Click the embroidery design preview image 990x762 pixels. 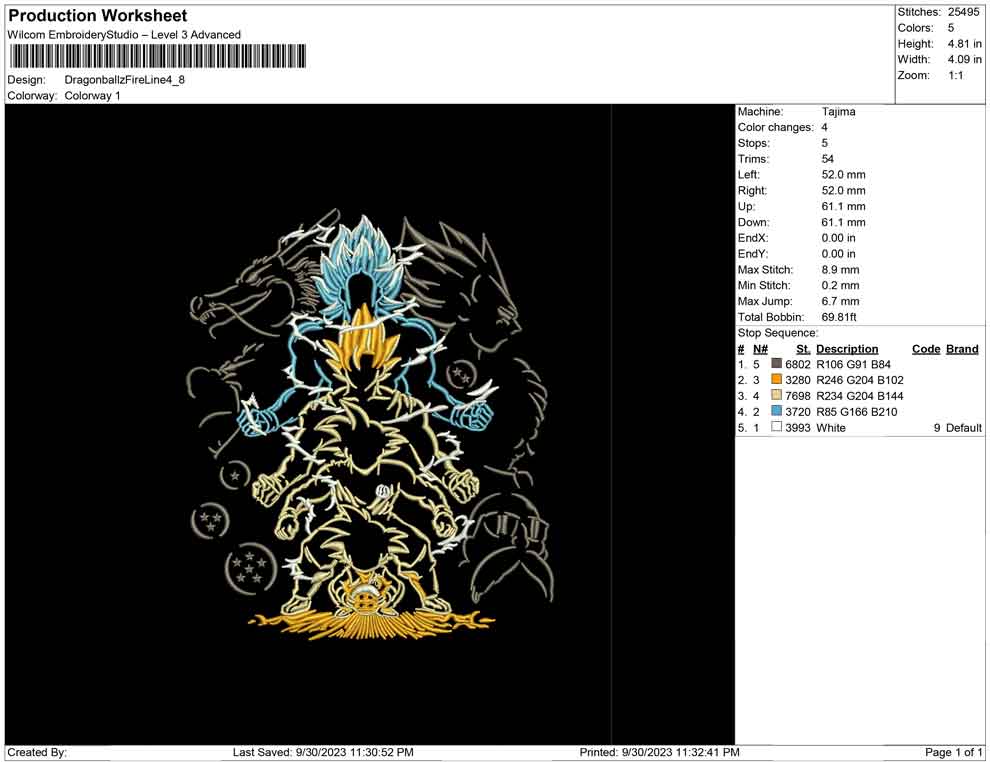point(370,425)
